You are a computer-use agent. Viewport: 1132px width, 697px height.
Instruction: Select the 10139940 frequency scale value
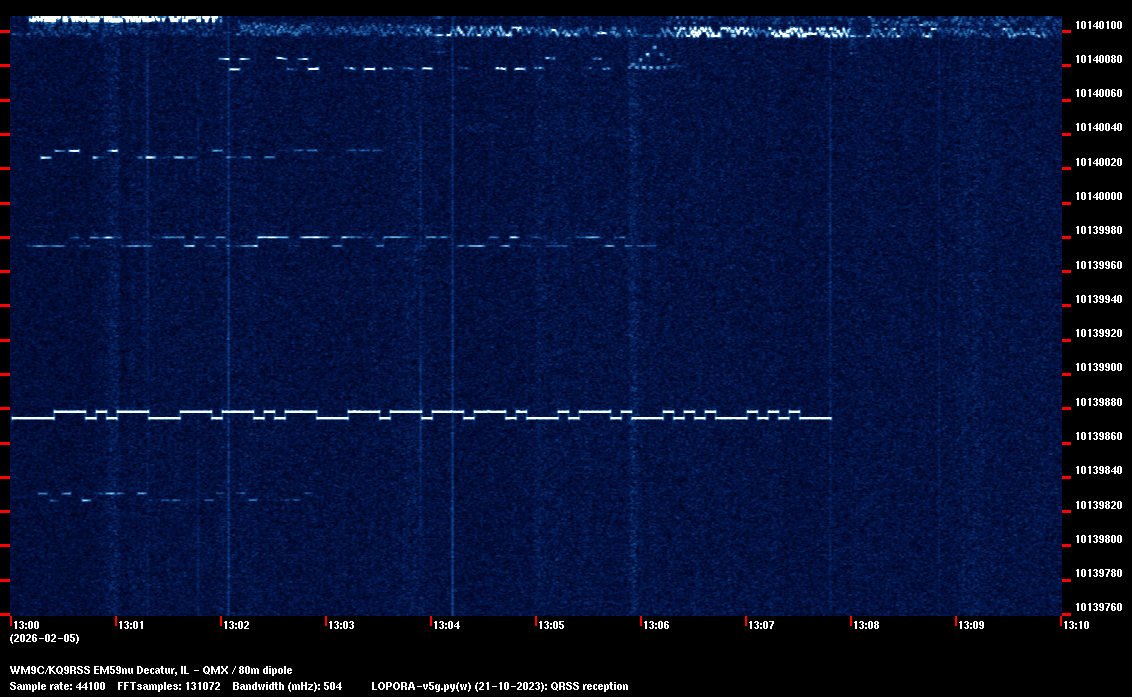click(x=1098, y=300)
